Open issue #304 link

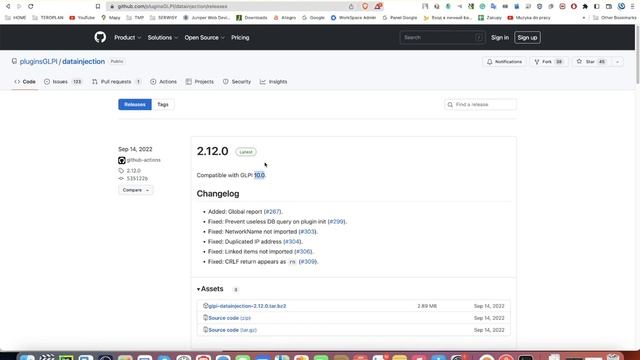click(292, 242)
